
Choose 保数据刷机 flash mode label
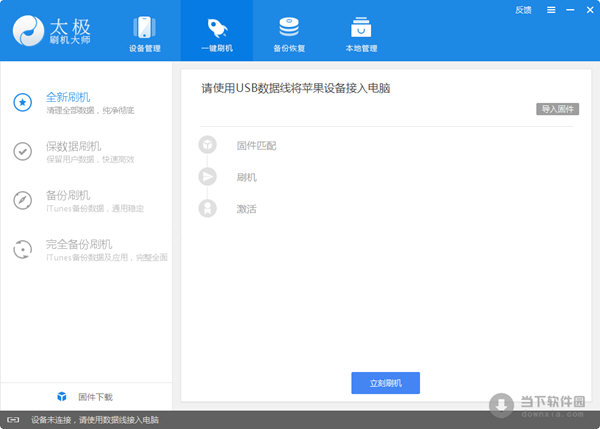point(73,146)
